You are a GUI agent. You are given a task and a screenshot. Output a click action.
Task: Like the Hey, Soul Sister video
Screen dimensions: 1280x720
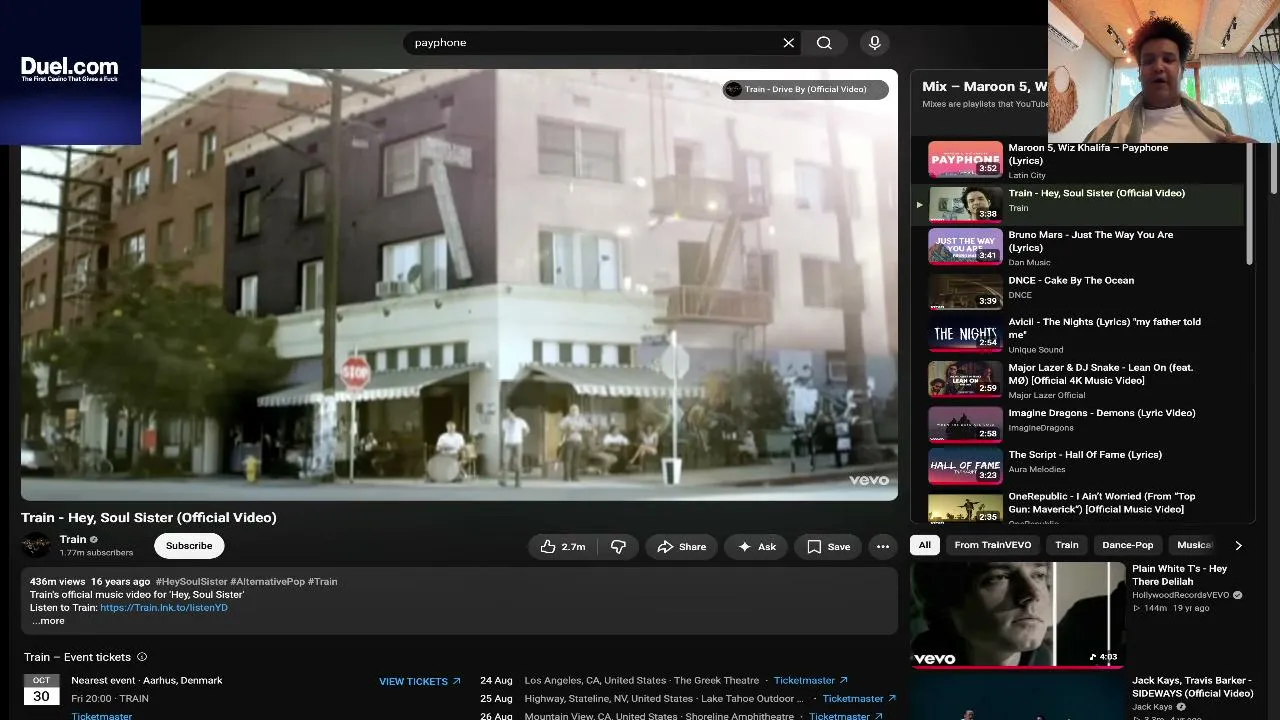pos(563,547)
